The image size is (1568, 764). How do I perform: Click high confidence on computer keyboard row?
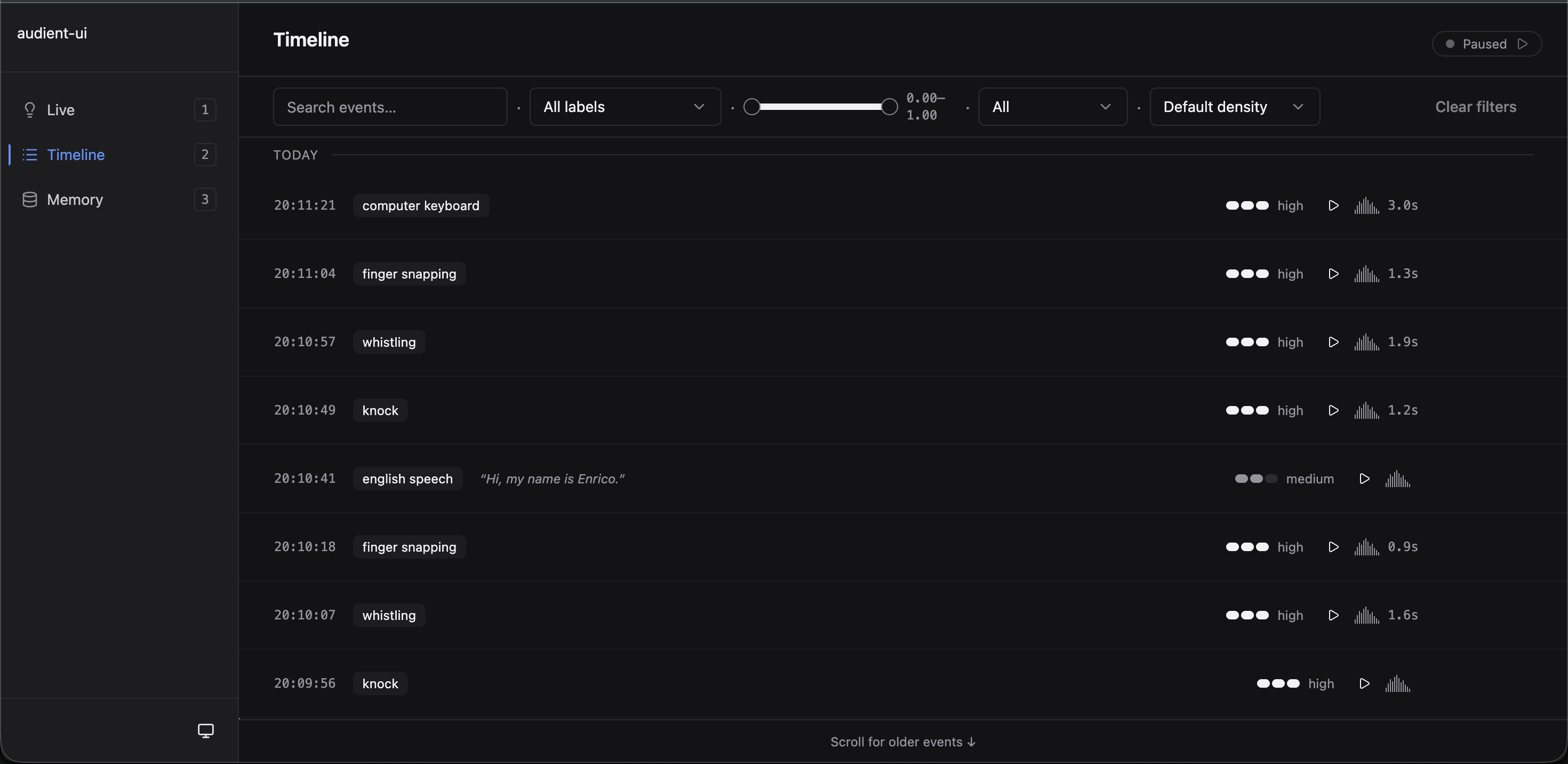coord(1264,206)
